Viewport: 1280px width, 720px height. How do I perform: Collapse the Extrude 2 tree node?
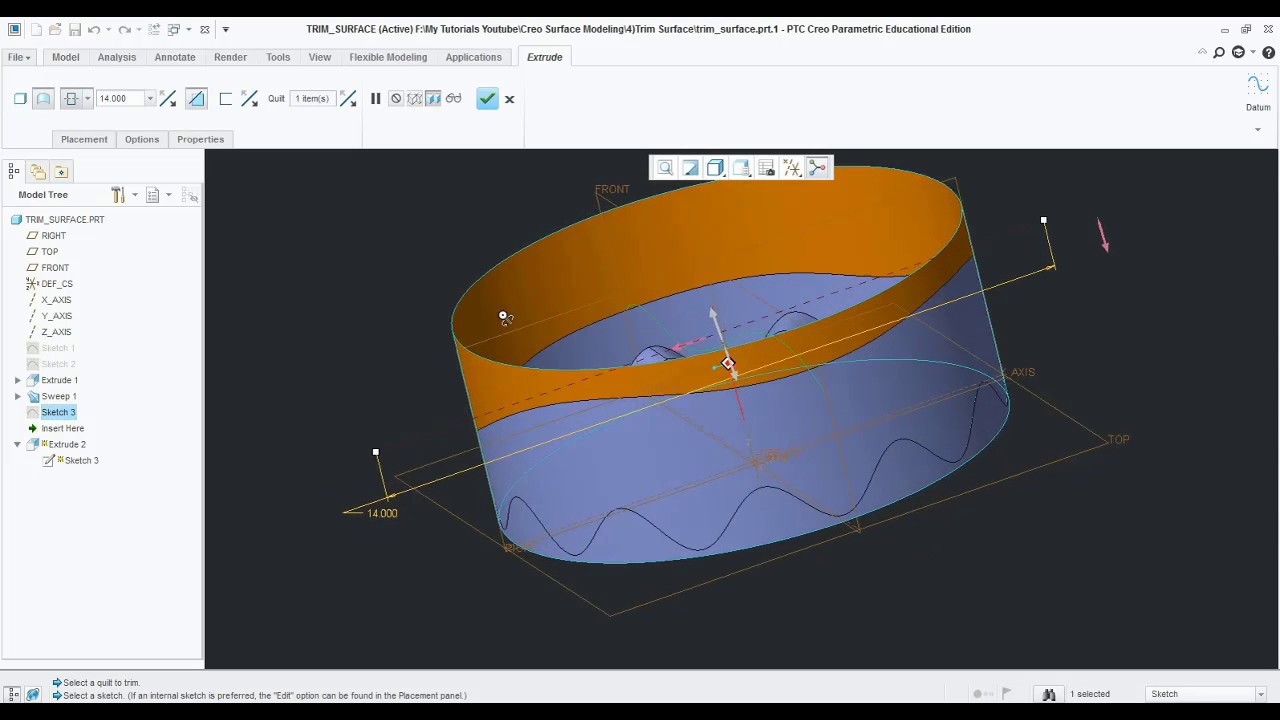point(17,444)
